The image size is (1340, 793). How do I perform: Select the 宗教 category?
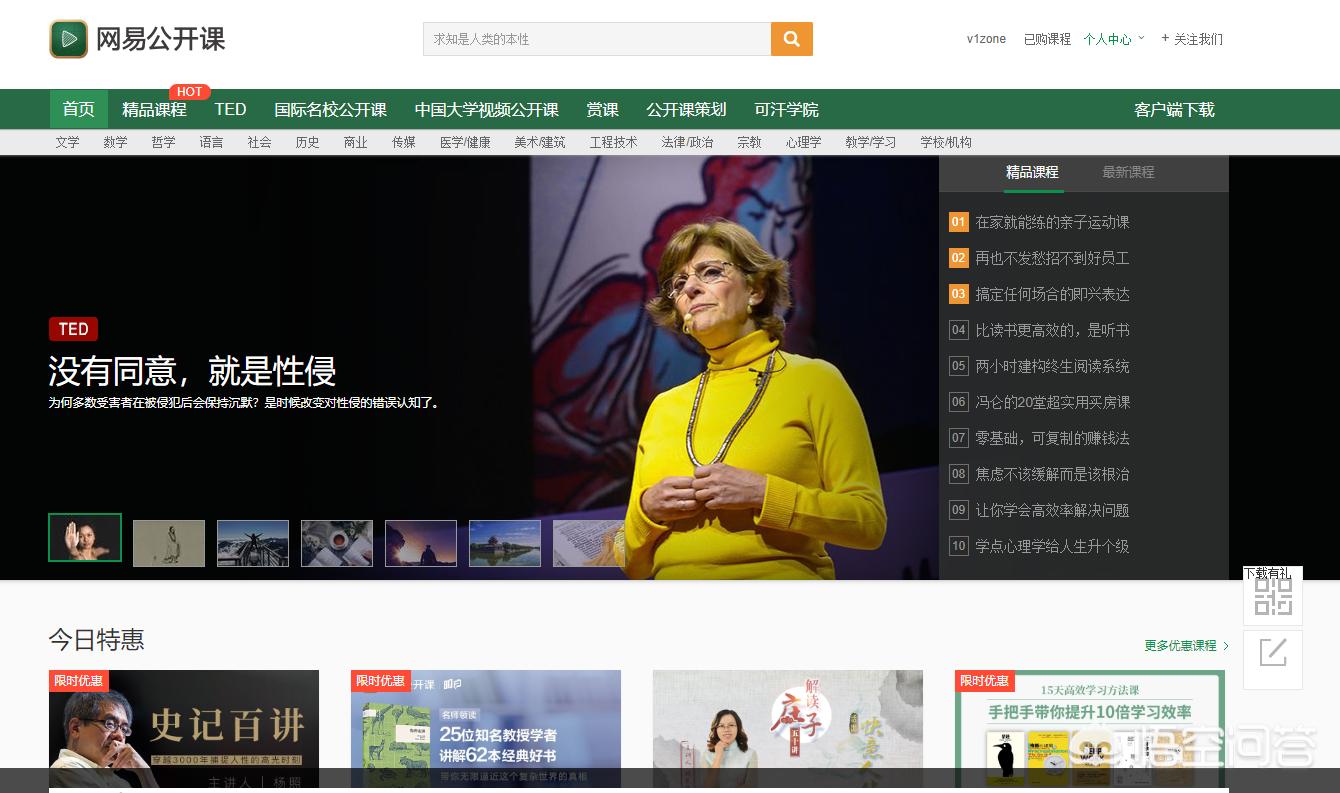click(749, 142)
